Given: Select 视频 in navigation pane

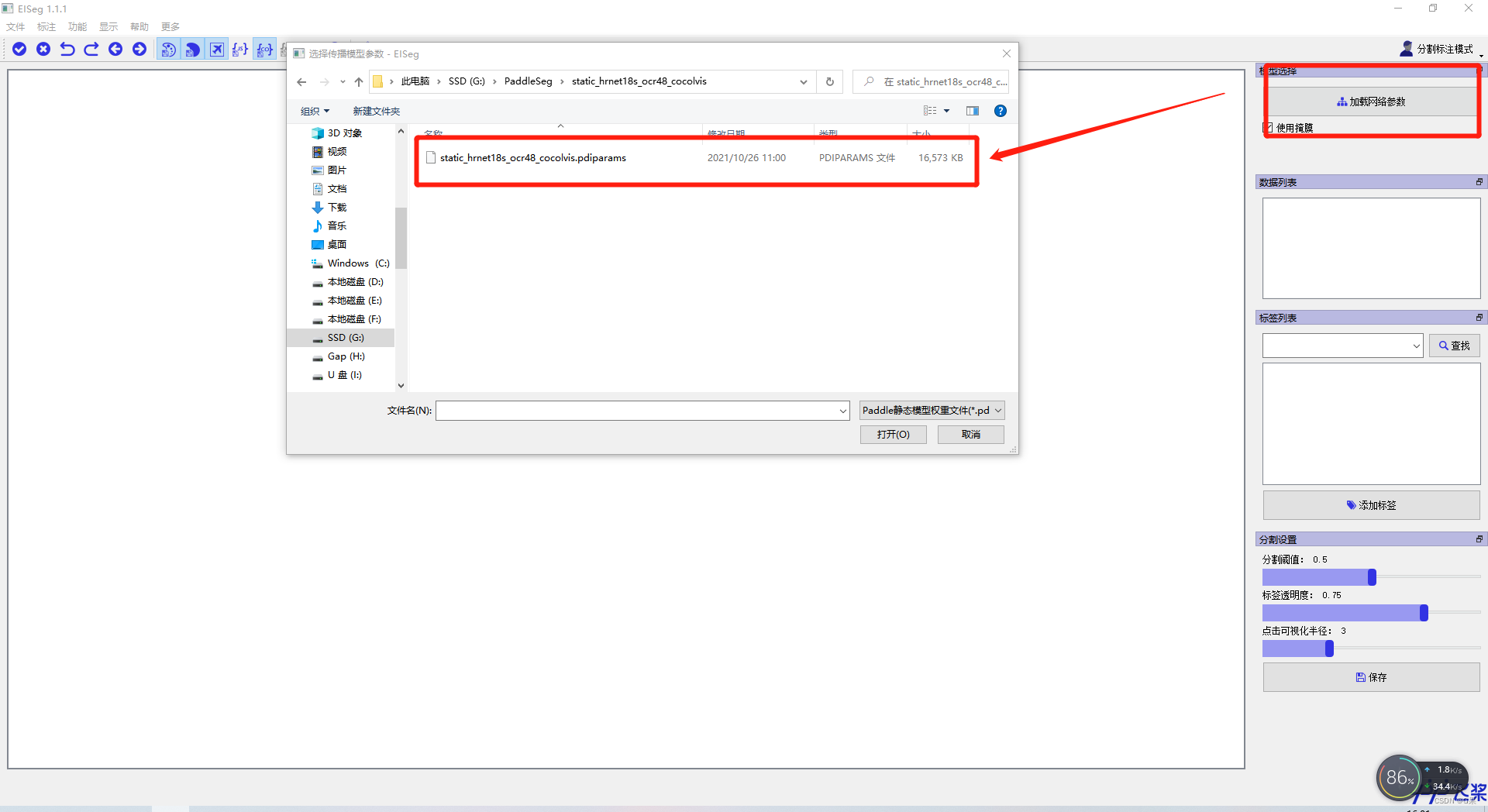Looking at the screenshot, I should click(x=337, y=152).
